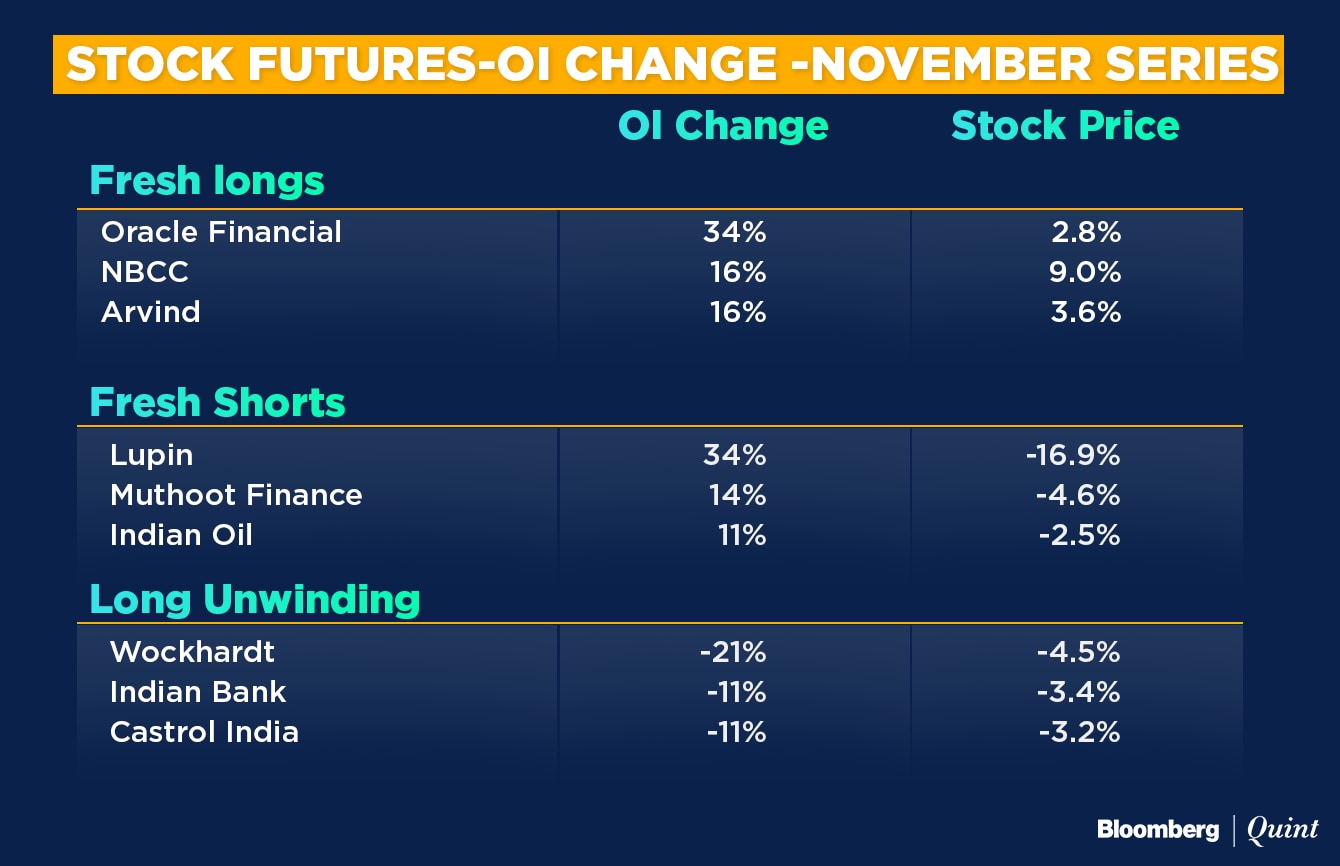Screen dimensions: 1340x866
Task: Click the Bloomberg logo text
Action: pyautogui.click(x=1158, y=829)
